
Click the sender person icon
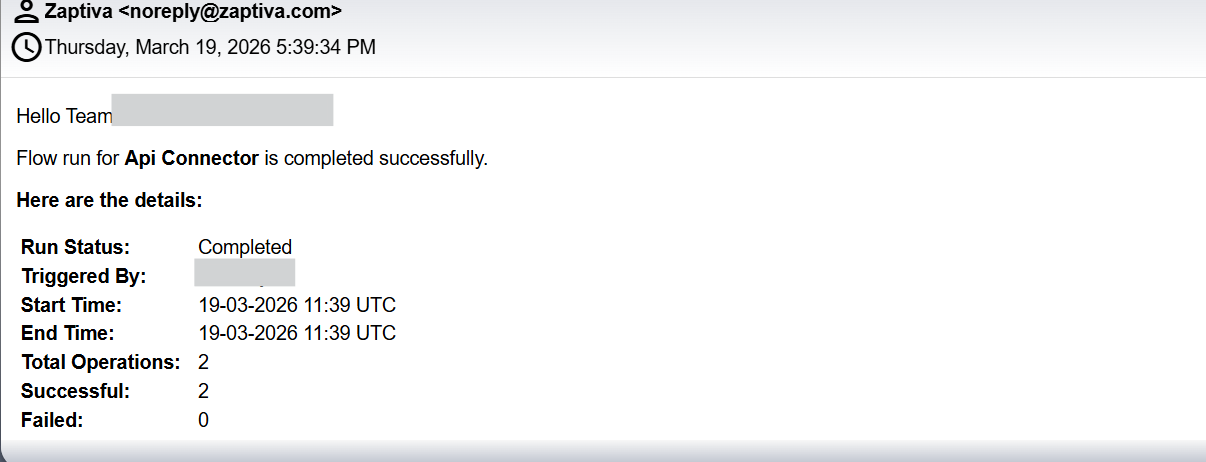(27, 12)
